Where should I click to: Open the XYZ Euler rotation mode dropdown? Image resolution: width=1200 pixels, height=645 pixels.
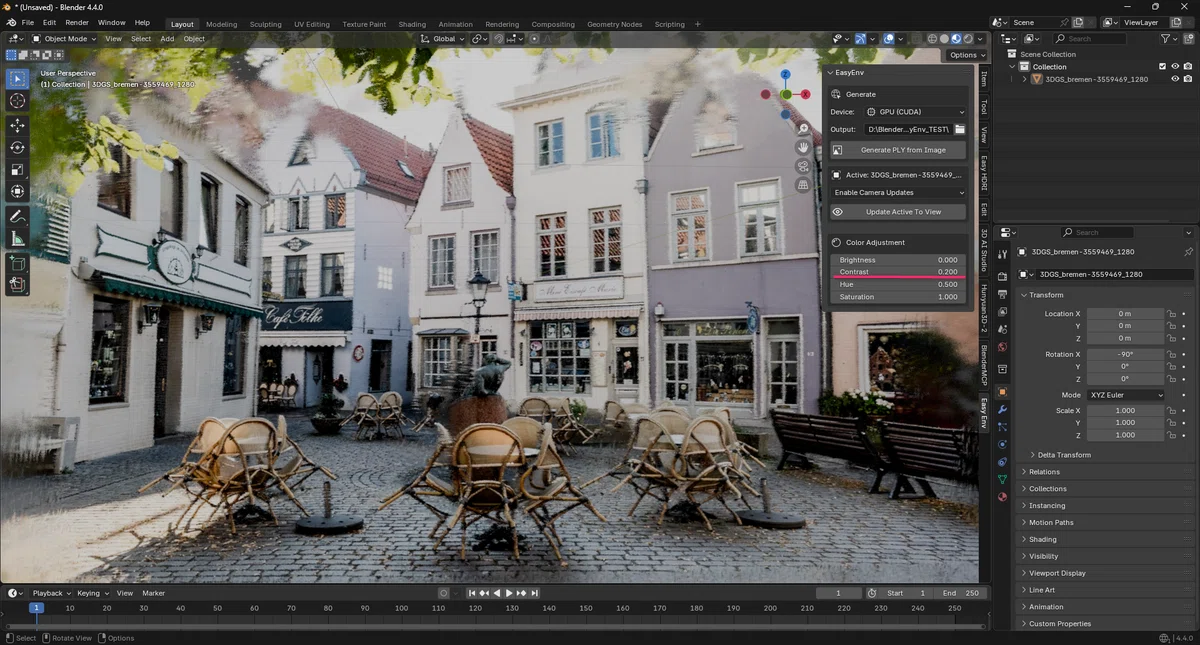[x=1126, y=395]
